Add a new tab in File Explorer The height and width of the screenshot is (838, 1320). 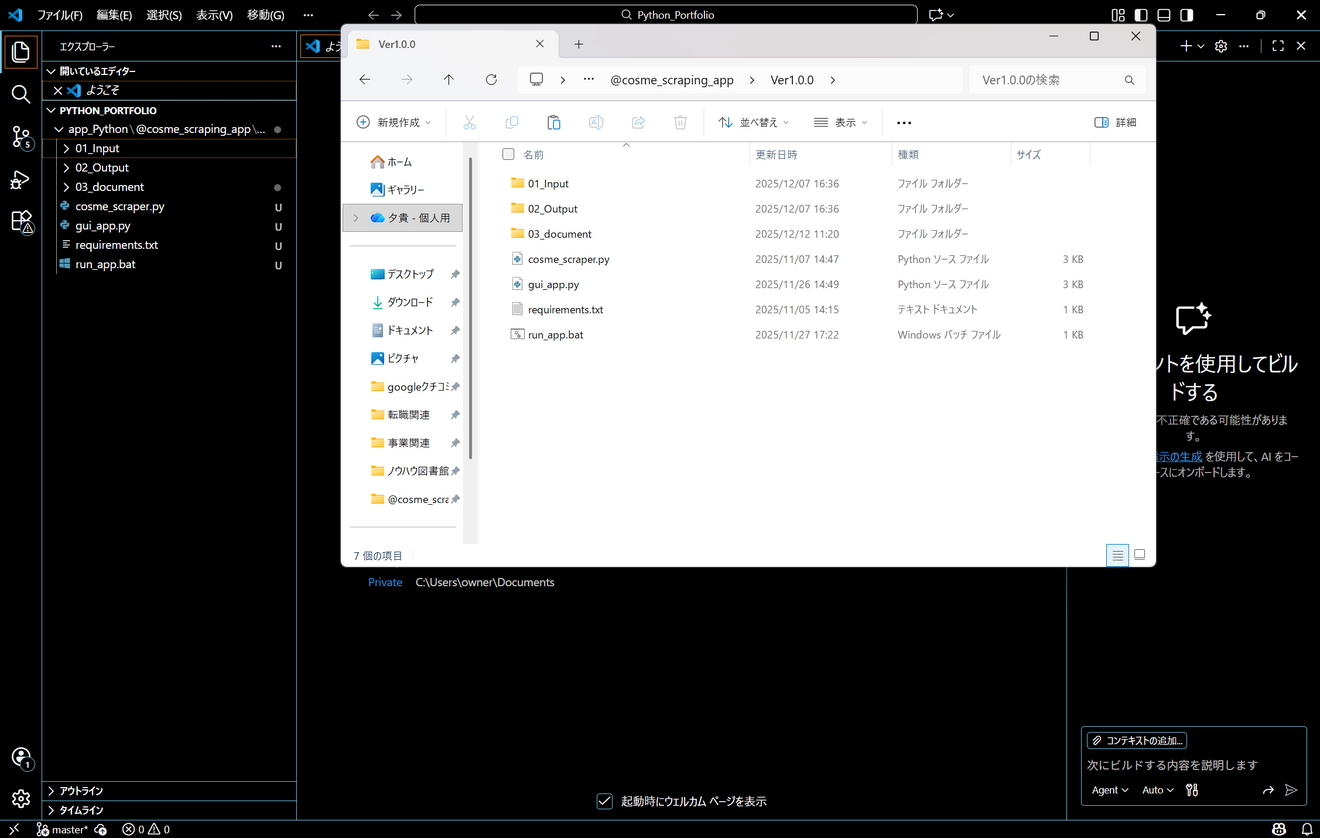578,44
